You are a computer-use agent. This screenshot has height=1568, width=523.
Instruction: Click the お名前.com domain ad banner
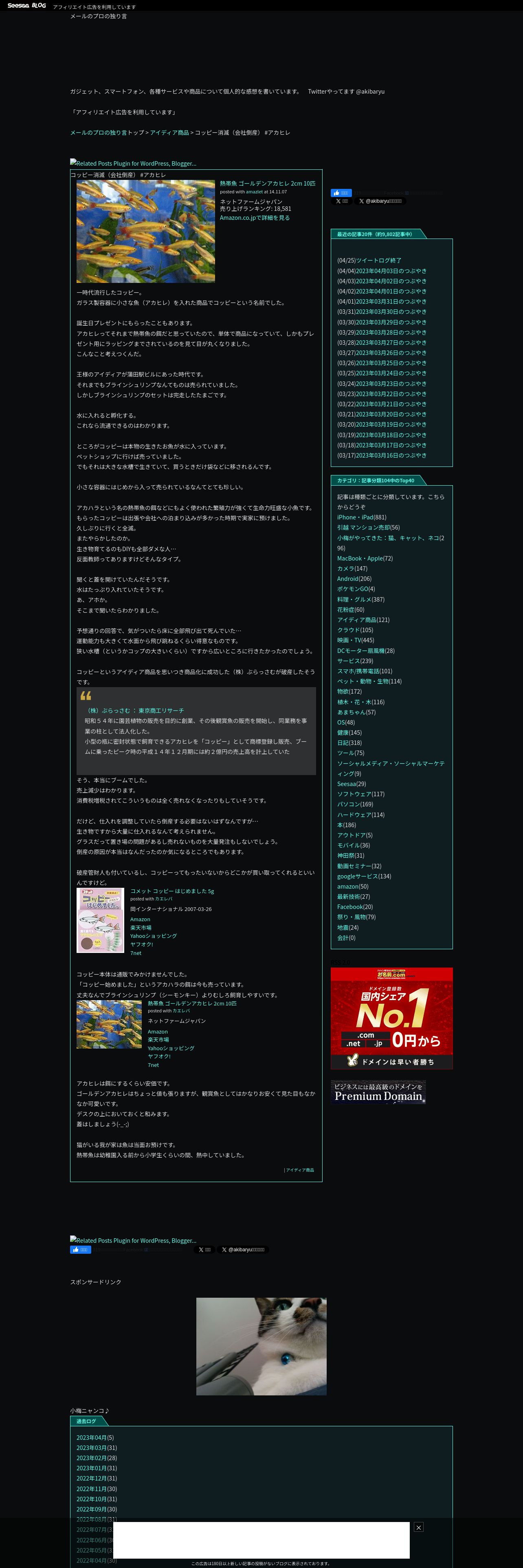click(x=391, y=1018)
